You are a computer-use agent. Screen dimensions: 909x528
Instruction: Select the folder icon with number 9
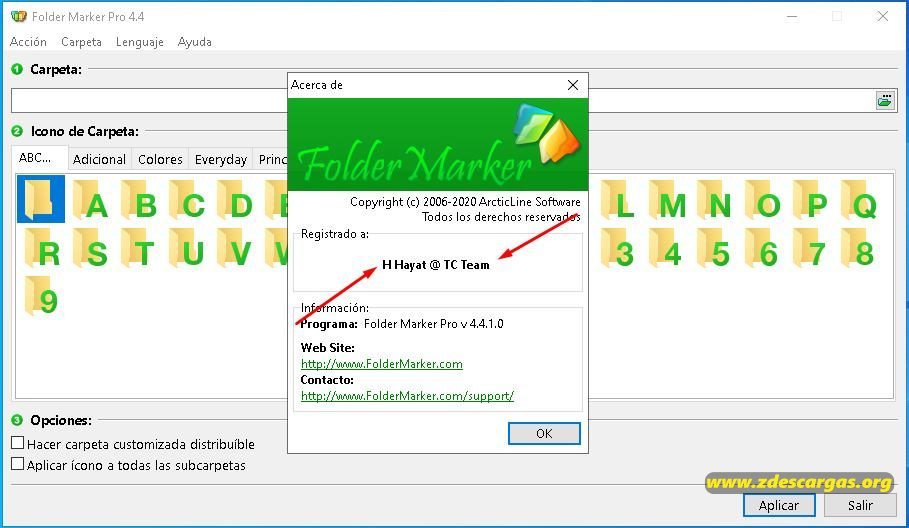[x=42, y=296]
